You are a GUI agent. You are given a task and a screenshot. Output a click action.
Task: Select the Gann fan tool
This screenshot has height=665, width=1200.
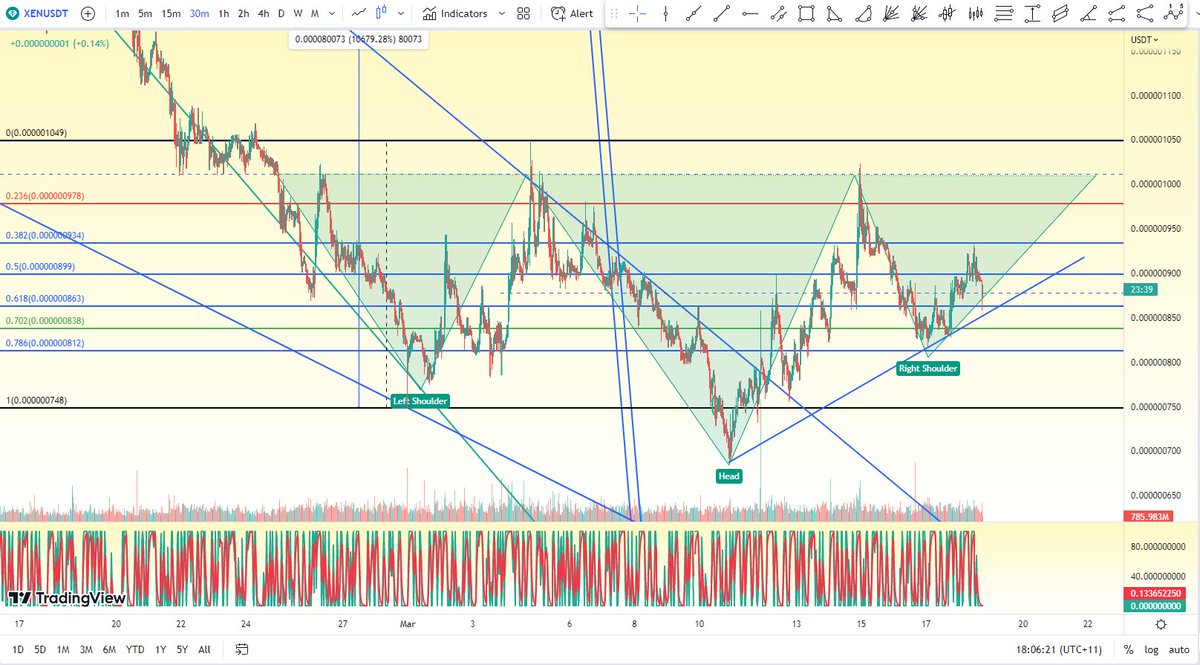(x=891, y=14)
